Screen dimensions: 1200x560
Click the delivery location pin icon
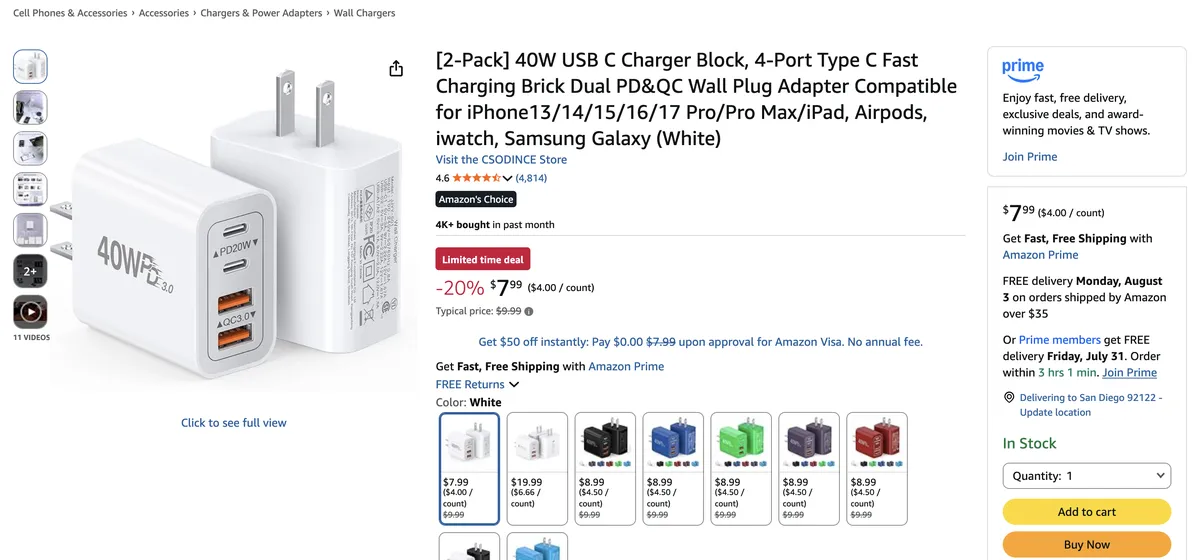[x=1009, y=398]
